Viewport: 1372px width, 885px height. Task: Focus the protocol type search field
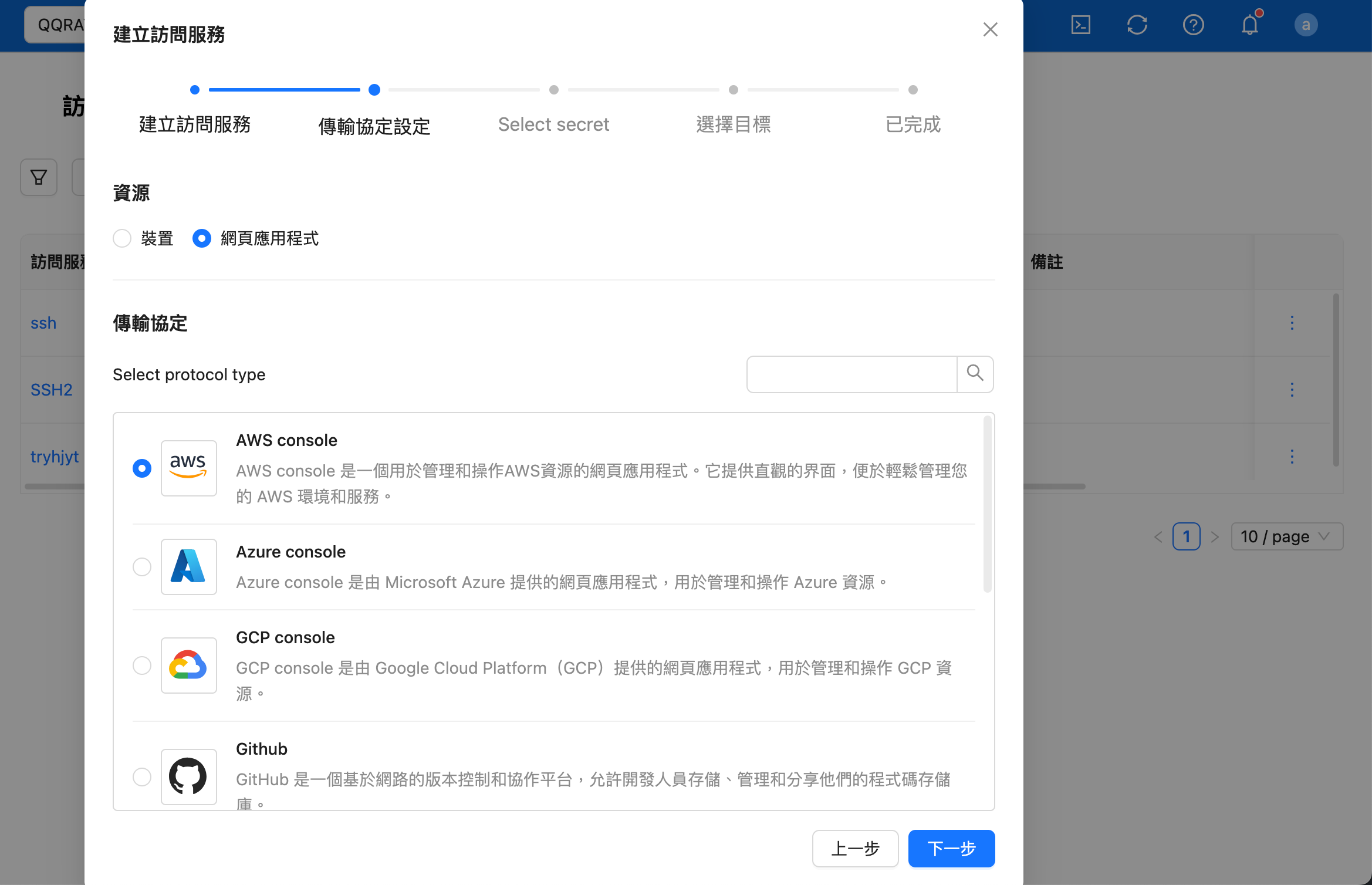point(851,374)
